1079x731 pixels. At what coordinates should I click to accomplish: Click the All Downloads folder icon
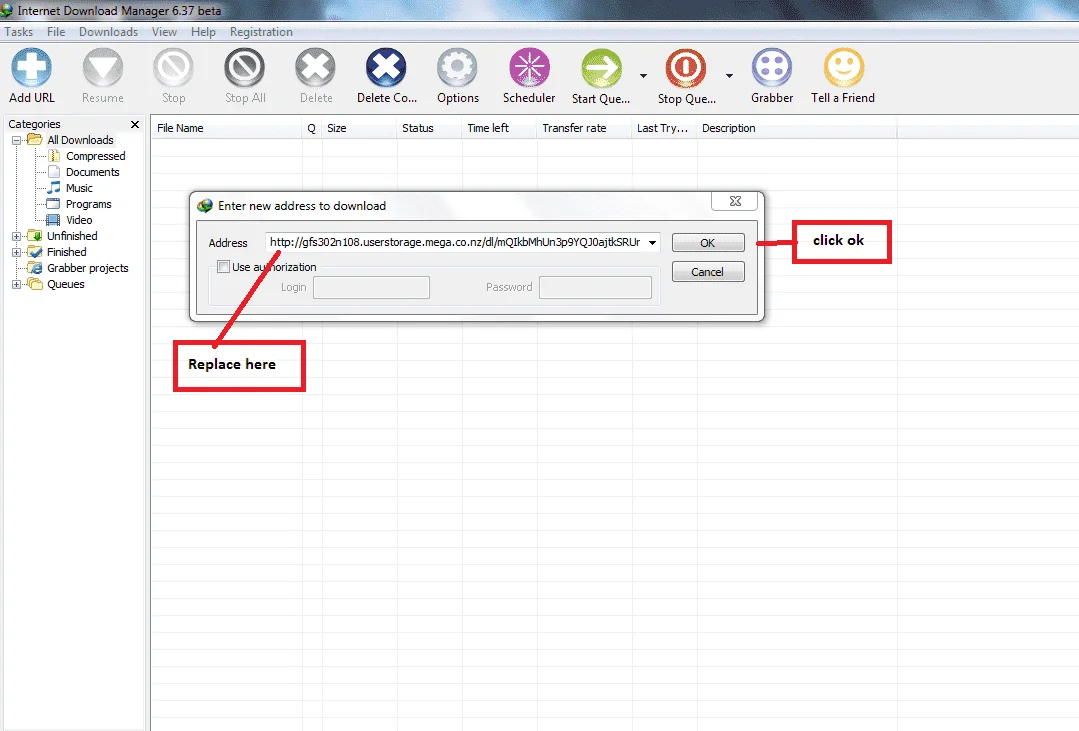pos(34,140)
